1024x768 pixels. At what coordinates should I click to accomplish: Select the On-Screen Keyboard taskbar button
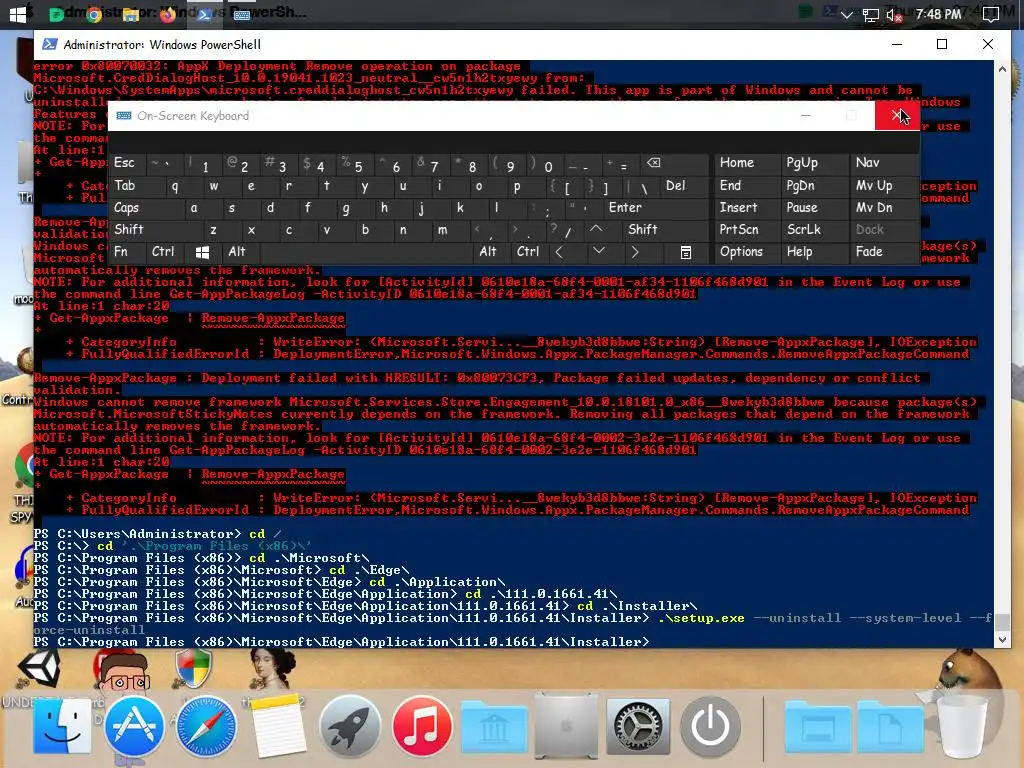[242, 14]
